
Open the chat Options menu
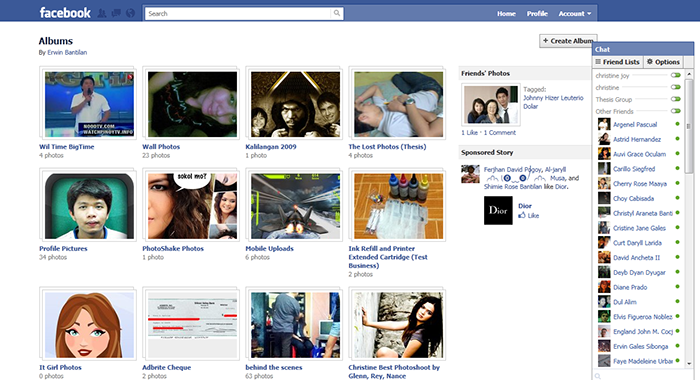click(663, 62)
